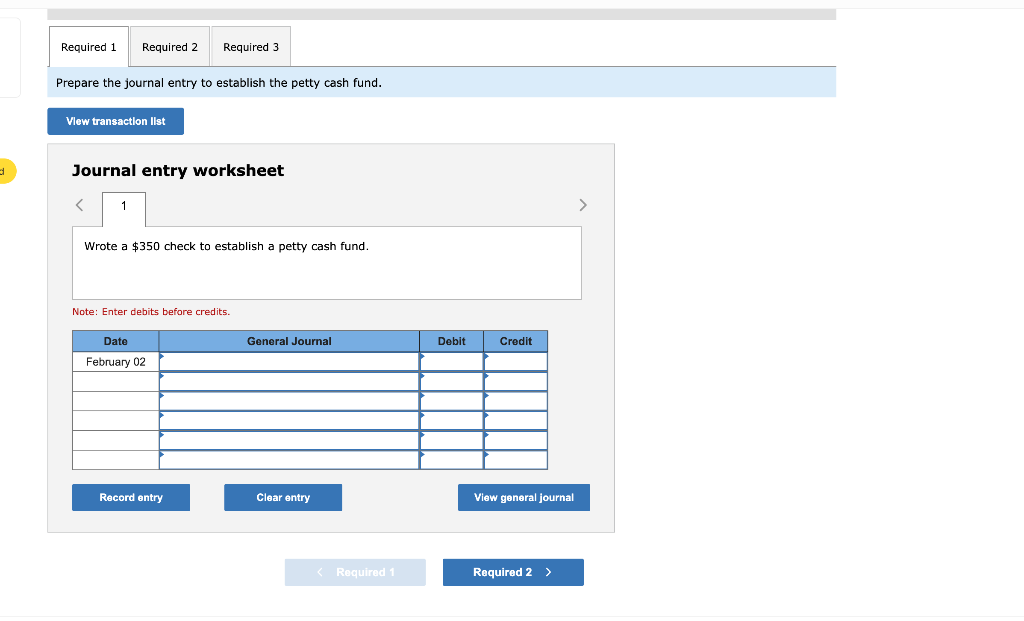Select fifth row General Journal cell
Screen dimensions: 1024x621
point(289,440)
